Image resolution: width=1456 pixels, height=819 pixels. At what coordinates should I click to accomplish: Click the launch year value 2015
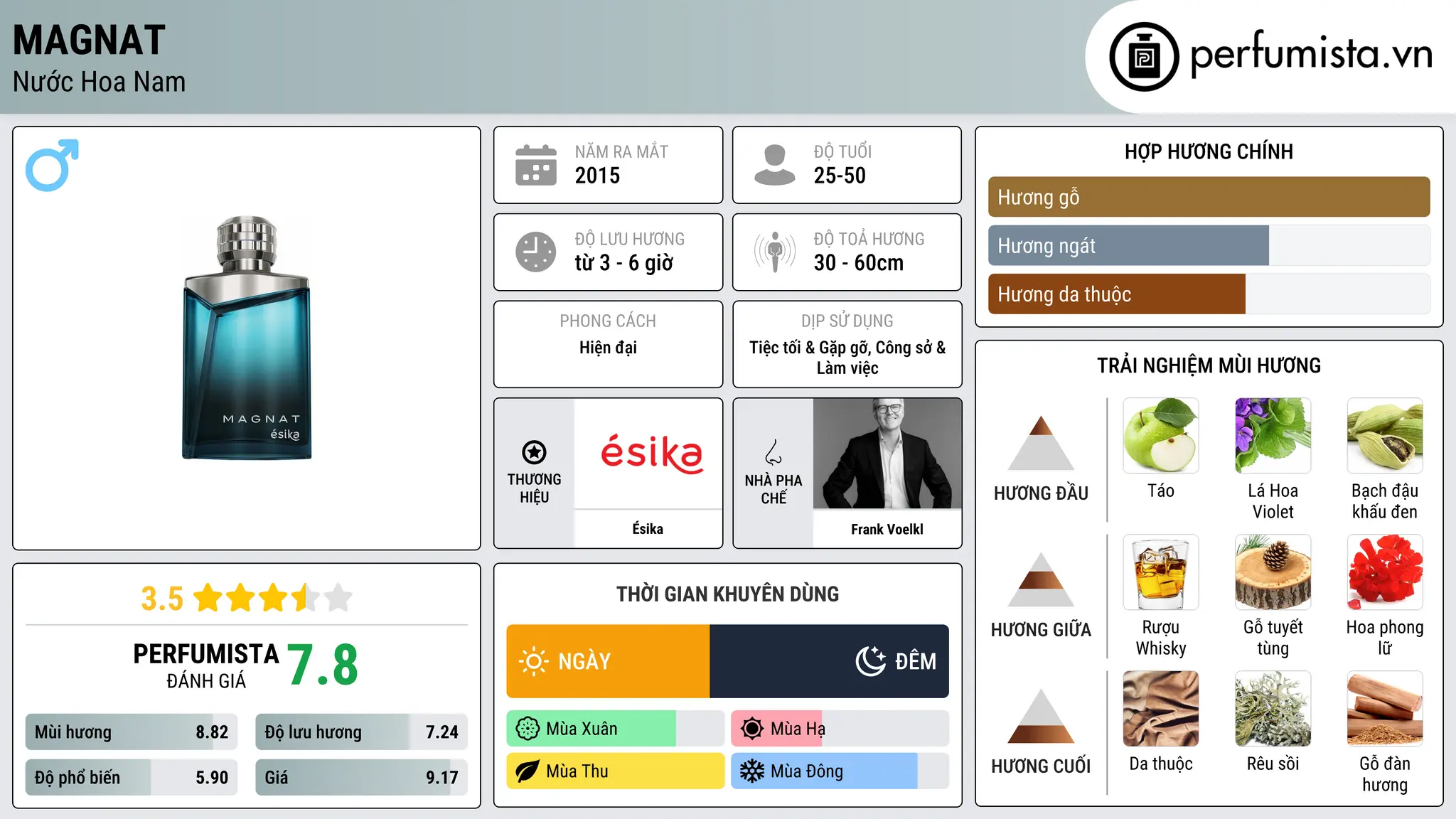pos(597,176)
